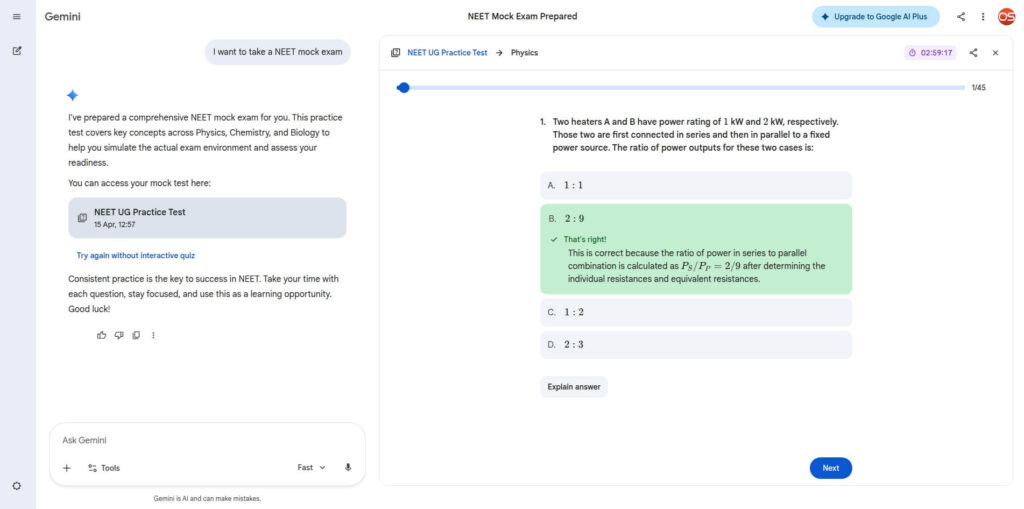Expand the Fast model dropdown
The image size is (1024, 509).
tap(312, 468)
